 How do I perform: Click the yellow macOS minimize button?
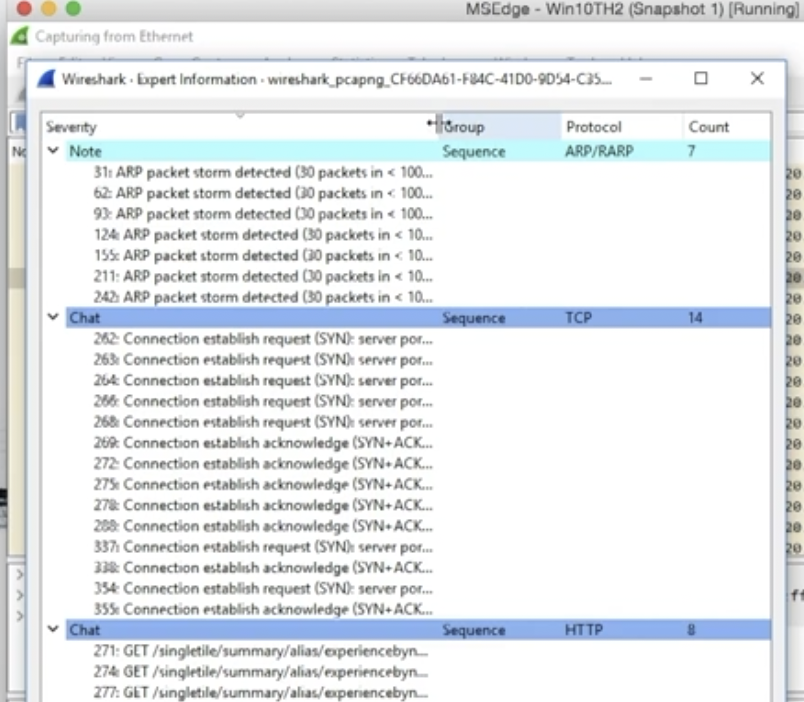(49, 8)
